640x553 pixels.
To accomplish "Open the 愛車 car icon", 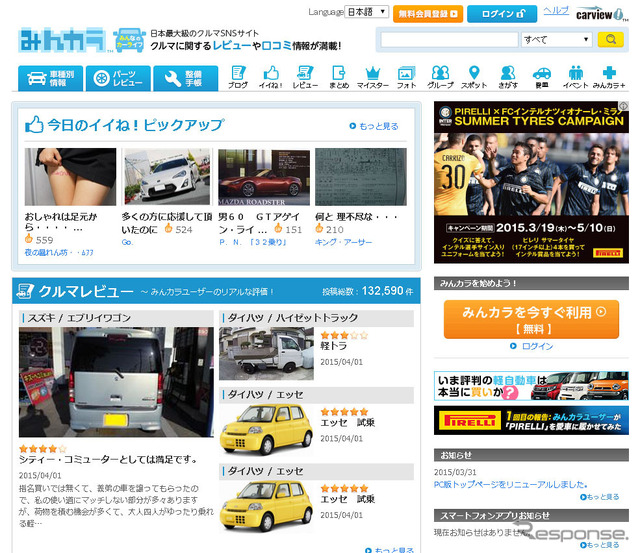I will click(542, 77).
